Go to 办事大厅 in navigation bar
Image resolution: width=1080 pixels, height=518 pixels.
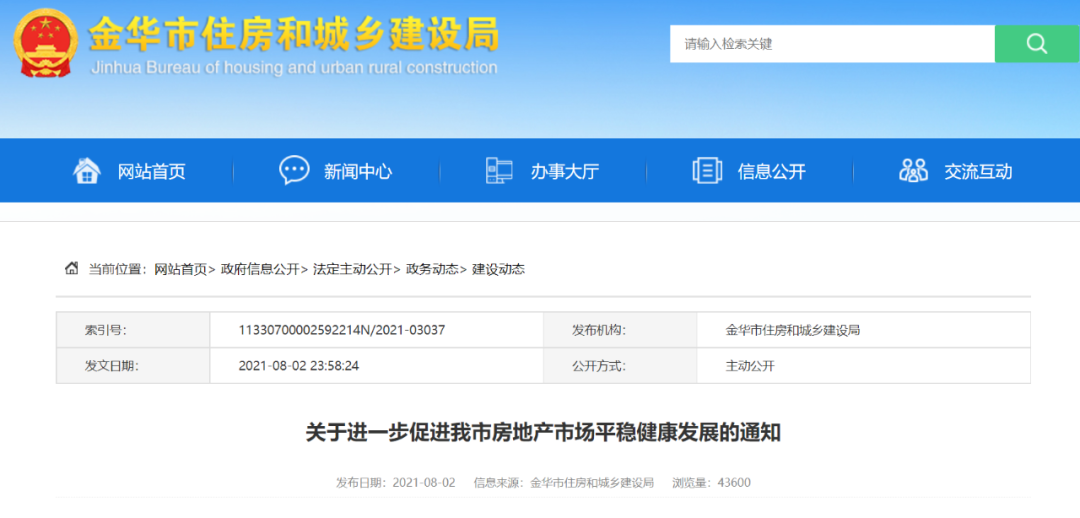point(565,172)
